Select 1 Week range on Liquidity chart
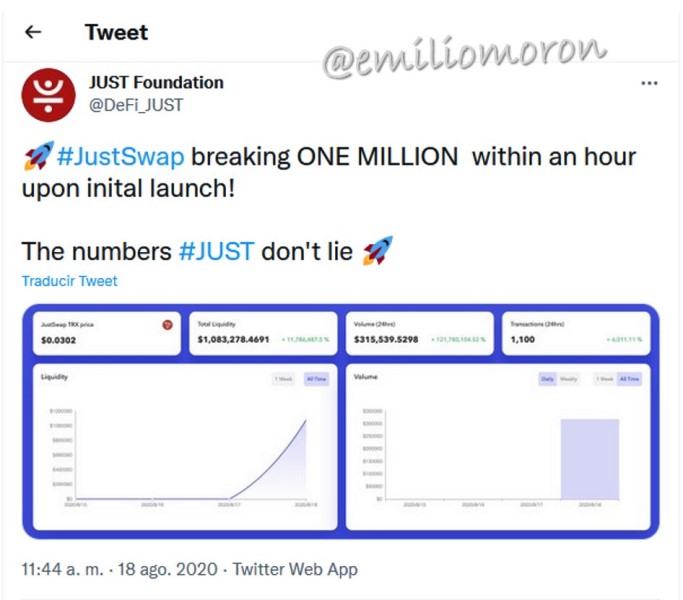This screenshot has height=600, width=683. coord(284,379)
